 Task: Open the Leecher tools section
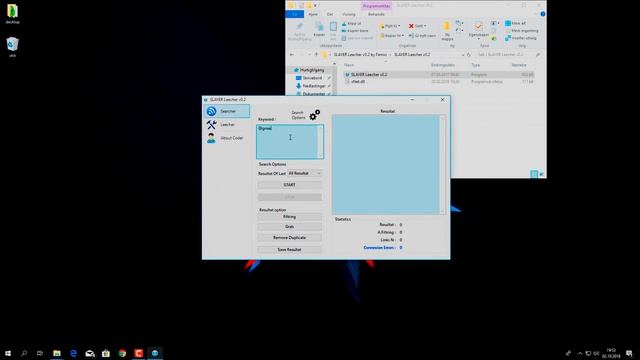point(227,124)
